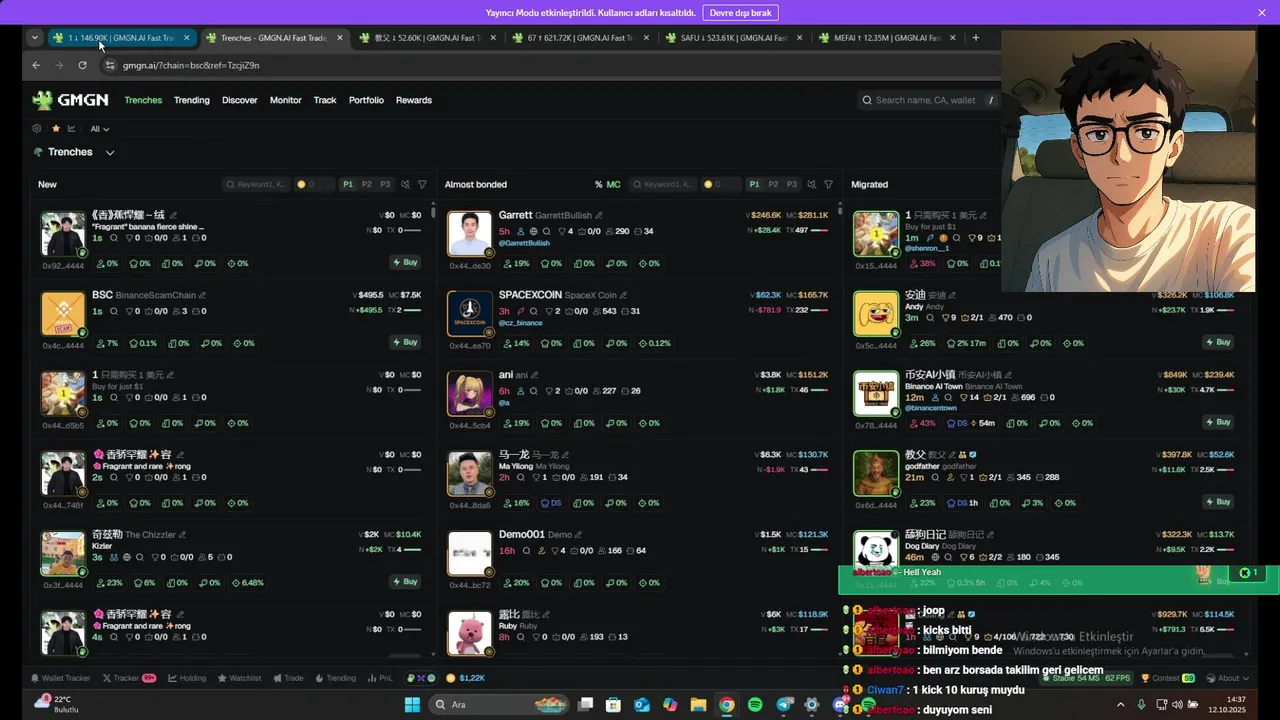Go to the Track navigation item
Screen dimensions: 1280x720
pyautogui.click(x=325, y=100)
